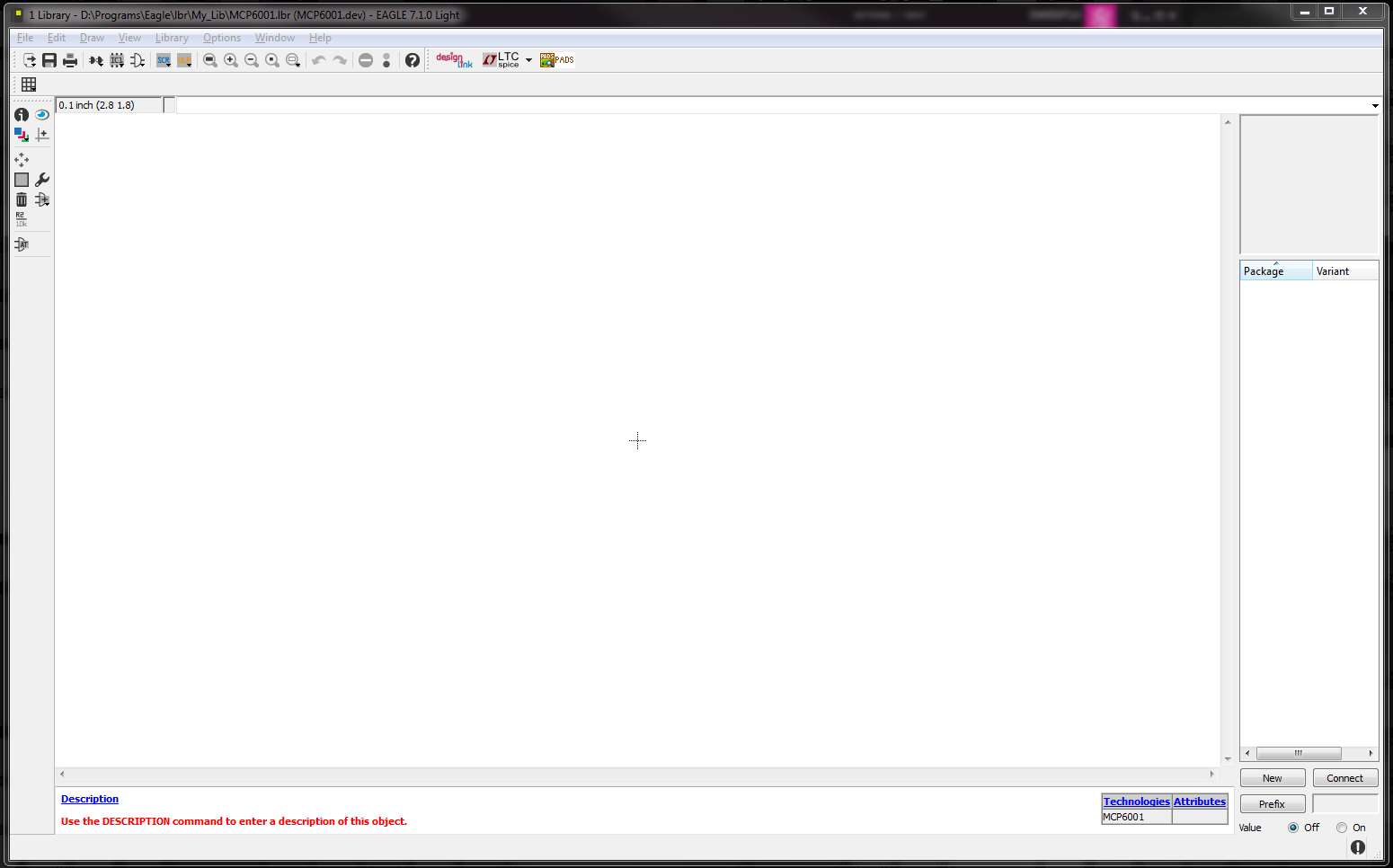Toggle the Show tool eye icon

[x=41, y=115]
